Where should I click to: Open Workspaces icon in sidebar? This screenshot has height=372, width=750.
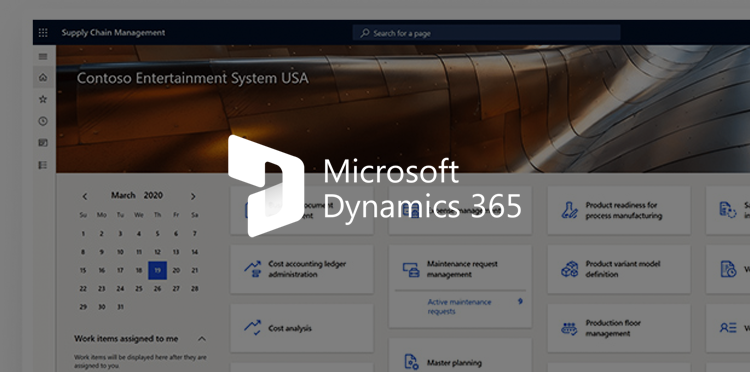(x=43, y=142)
